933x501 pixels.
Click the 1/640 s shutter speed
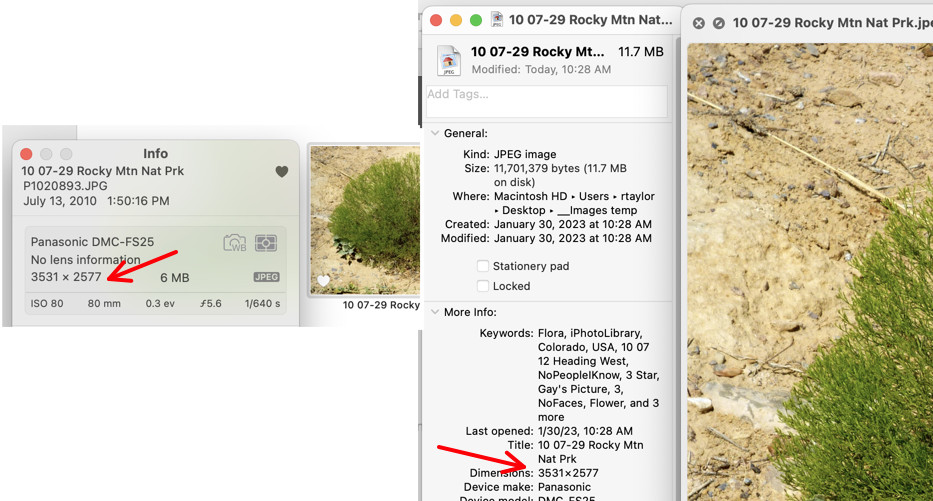point(262,303)
